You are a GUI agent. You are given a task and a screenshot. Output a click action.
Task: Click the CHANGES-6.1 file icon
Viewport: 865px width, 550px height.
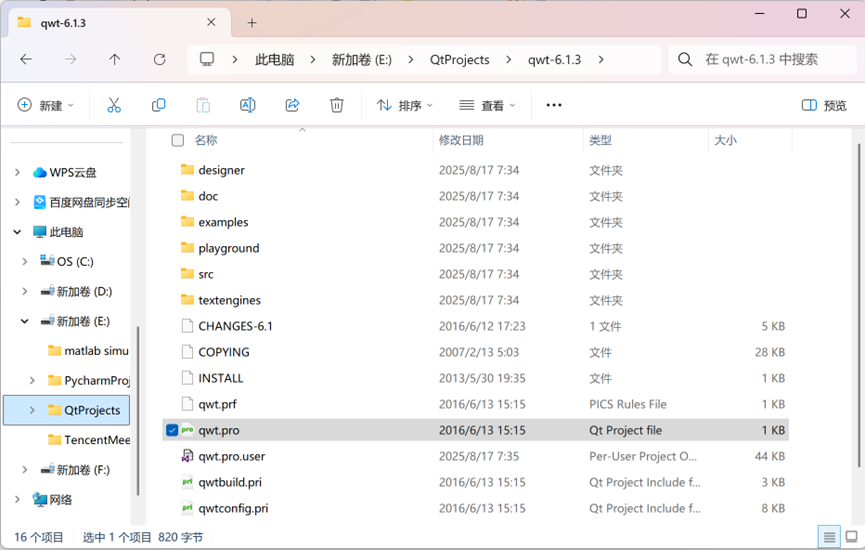[x=188, y=325]
